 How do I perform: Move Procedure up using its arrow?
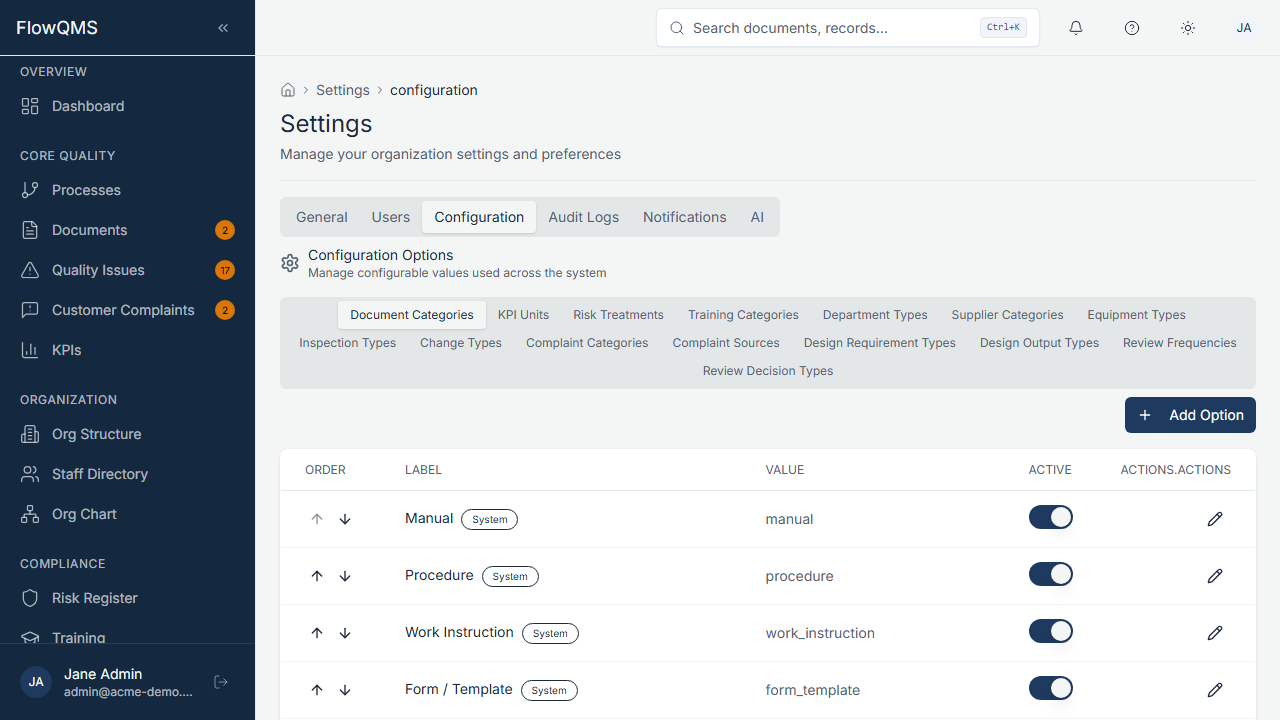317,575
